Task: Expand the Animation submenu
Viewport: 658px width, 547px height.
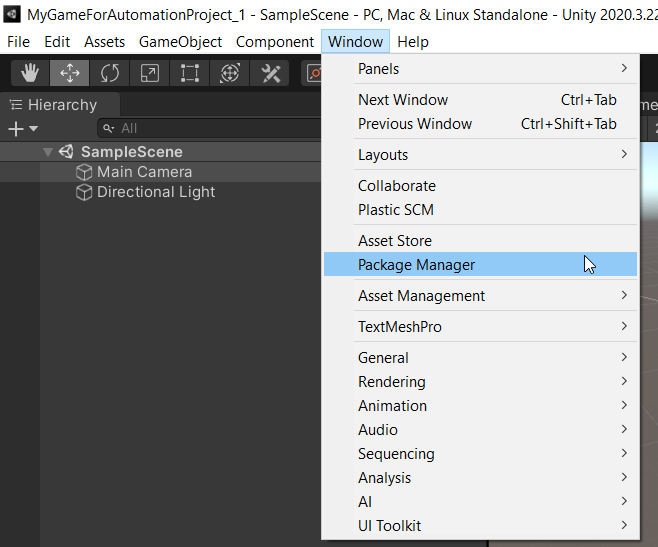Action: [x=480, y=406]
